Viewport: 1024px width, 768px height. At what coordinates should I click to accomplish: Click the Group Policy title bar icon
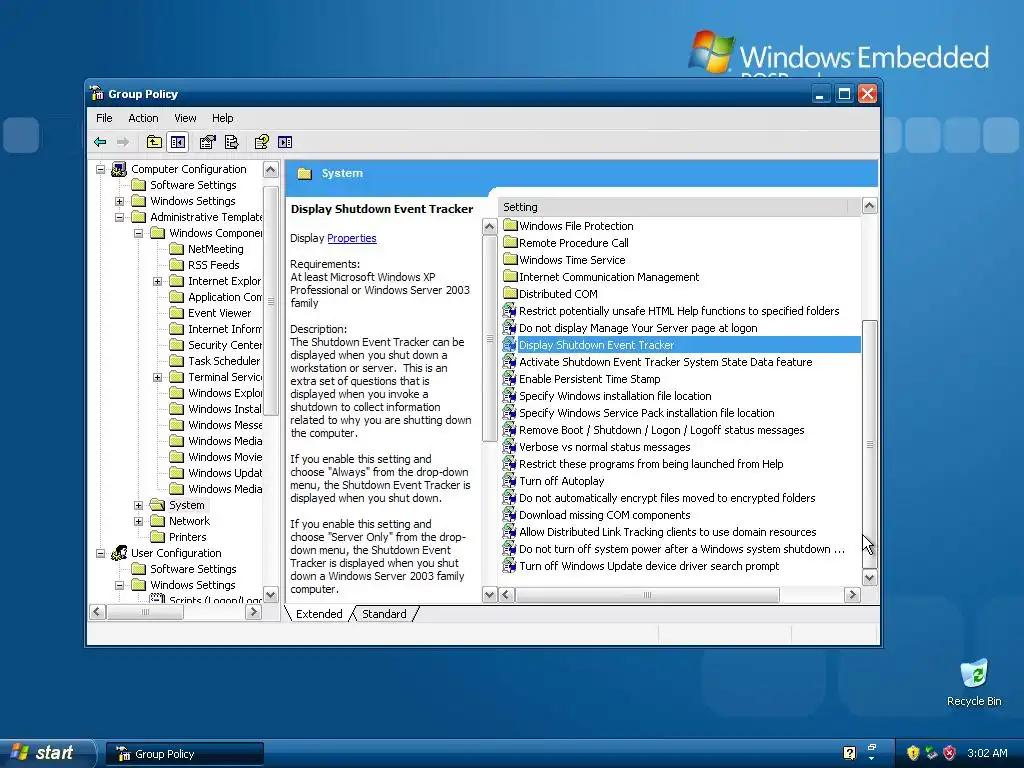pos(97,93)
